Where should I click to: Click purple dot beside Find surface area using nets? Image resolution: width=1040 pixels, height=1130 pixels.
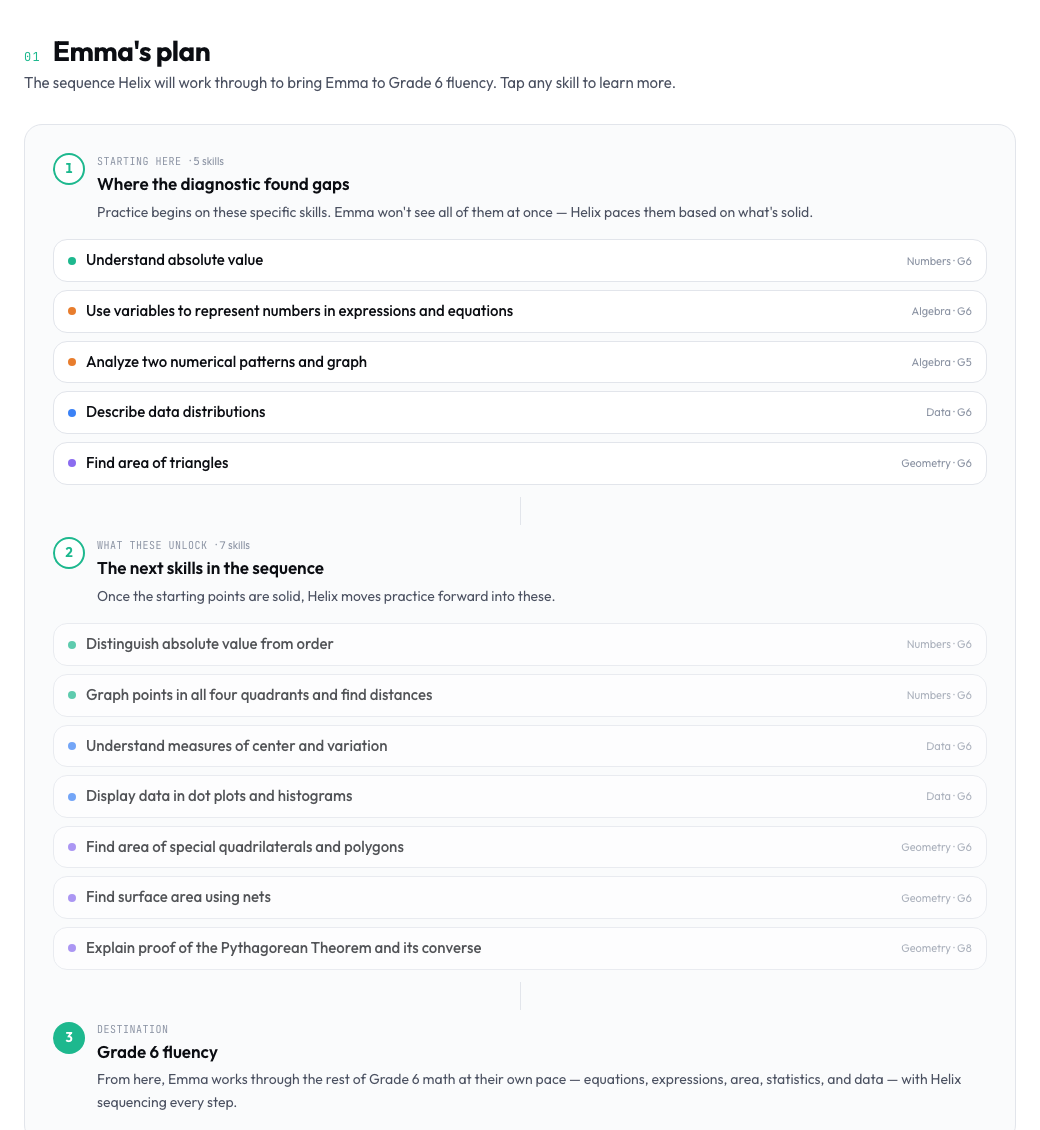coord(72,898)
